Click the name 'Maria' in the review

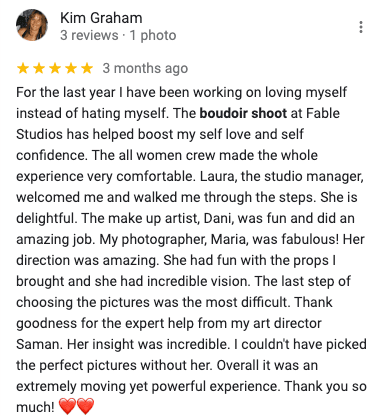coord(229,239)
